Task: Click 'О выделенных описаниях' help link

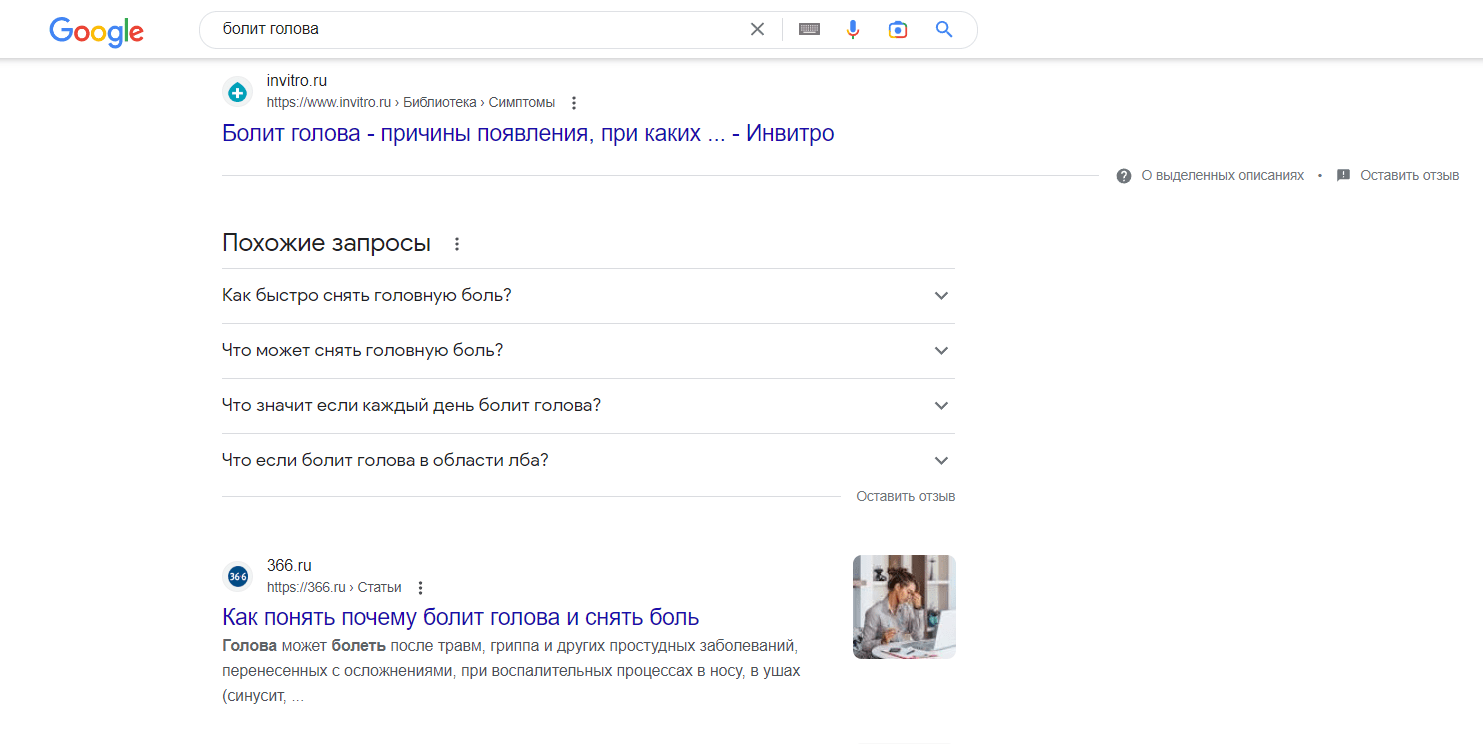Action: pos(1222,175)
